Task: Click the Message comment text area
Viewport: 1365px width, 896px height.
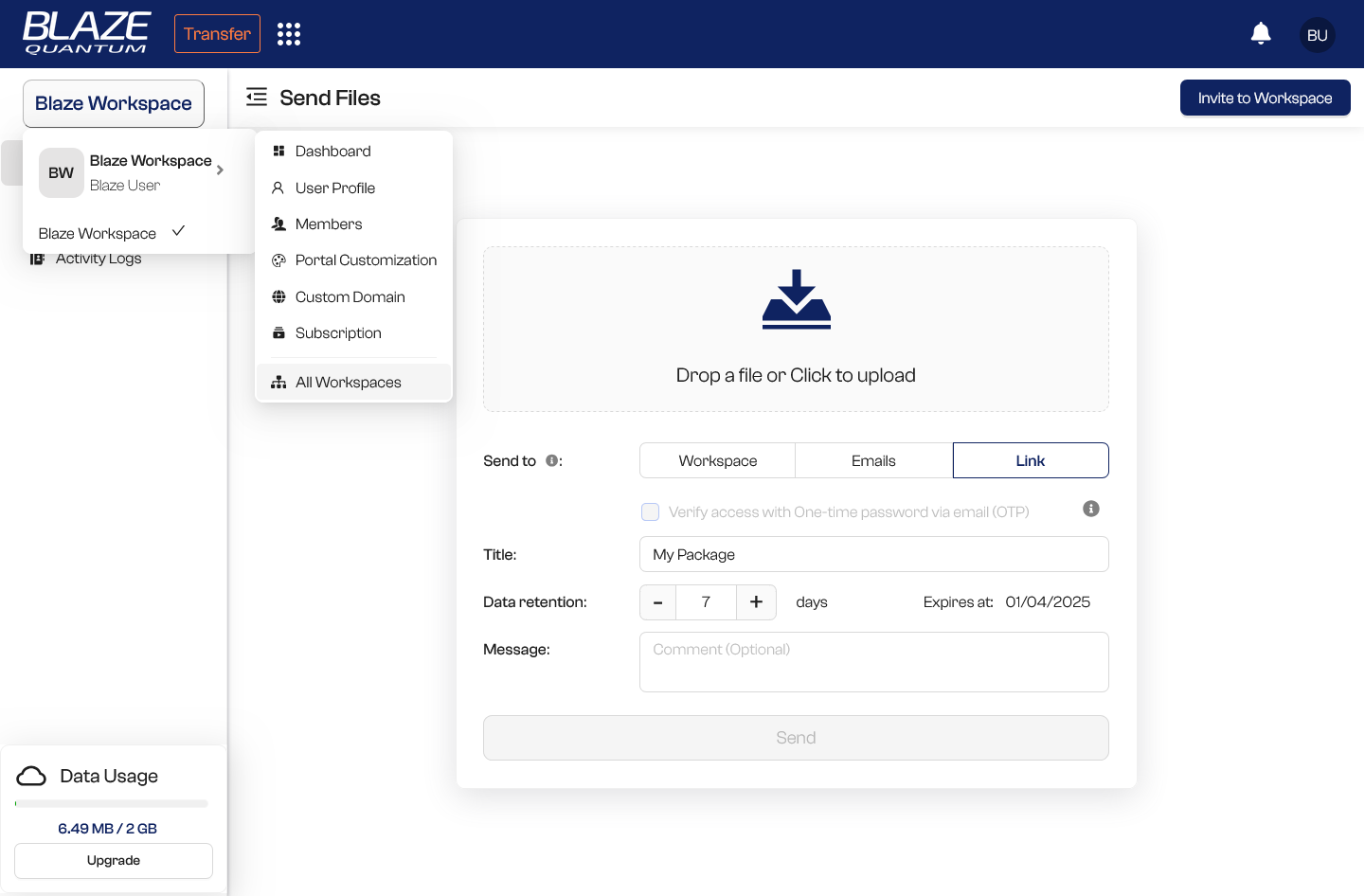Action: point(873,662)
